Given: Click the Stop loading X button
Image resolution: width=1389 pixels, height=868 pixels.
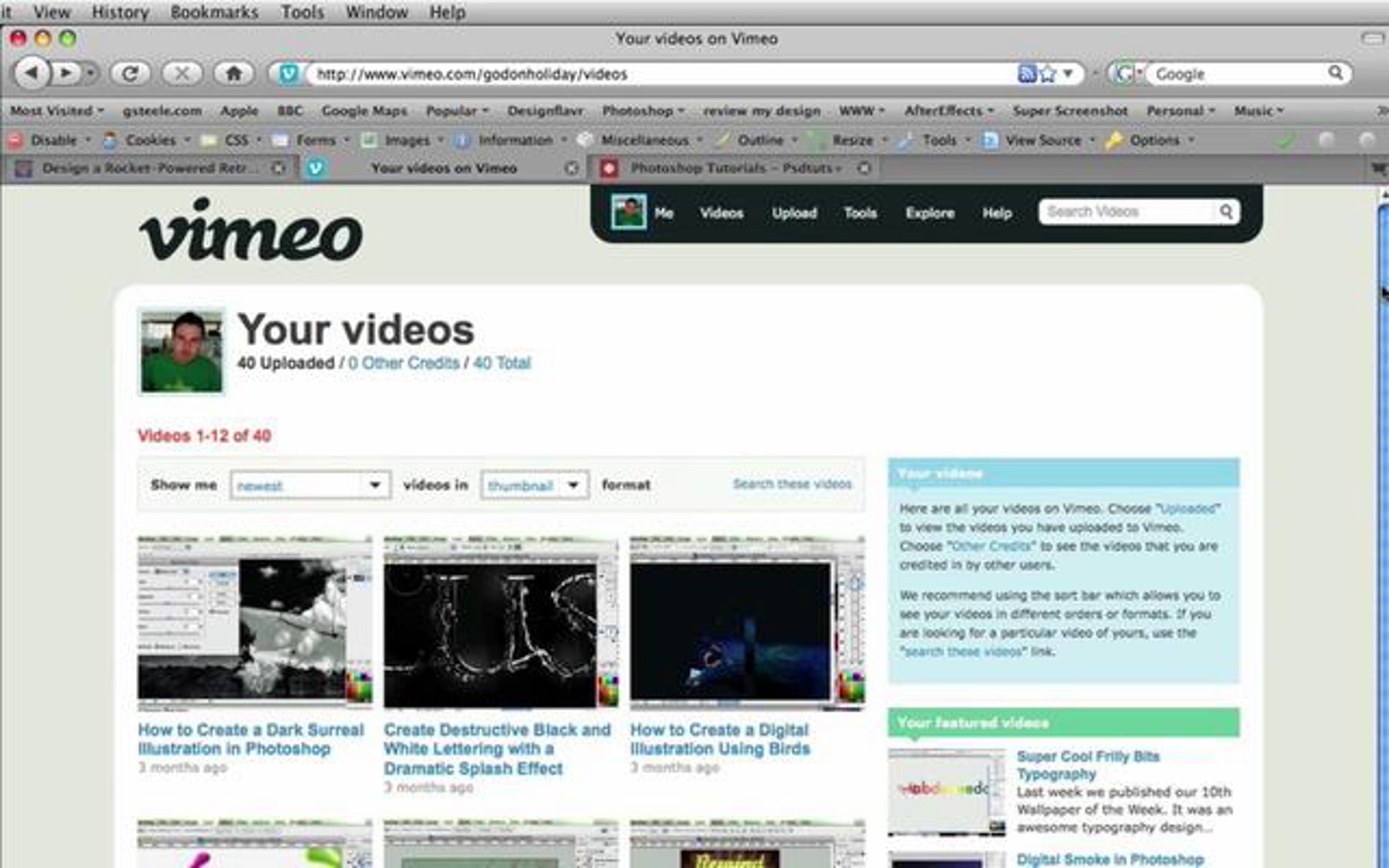Looking at the screenshot, I should (182, 73).
